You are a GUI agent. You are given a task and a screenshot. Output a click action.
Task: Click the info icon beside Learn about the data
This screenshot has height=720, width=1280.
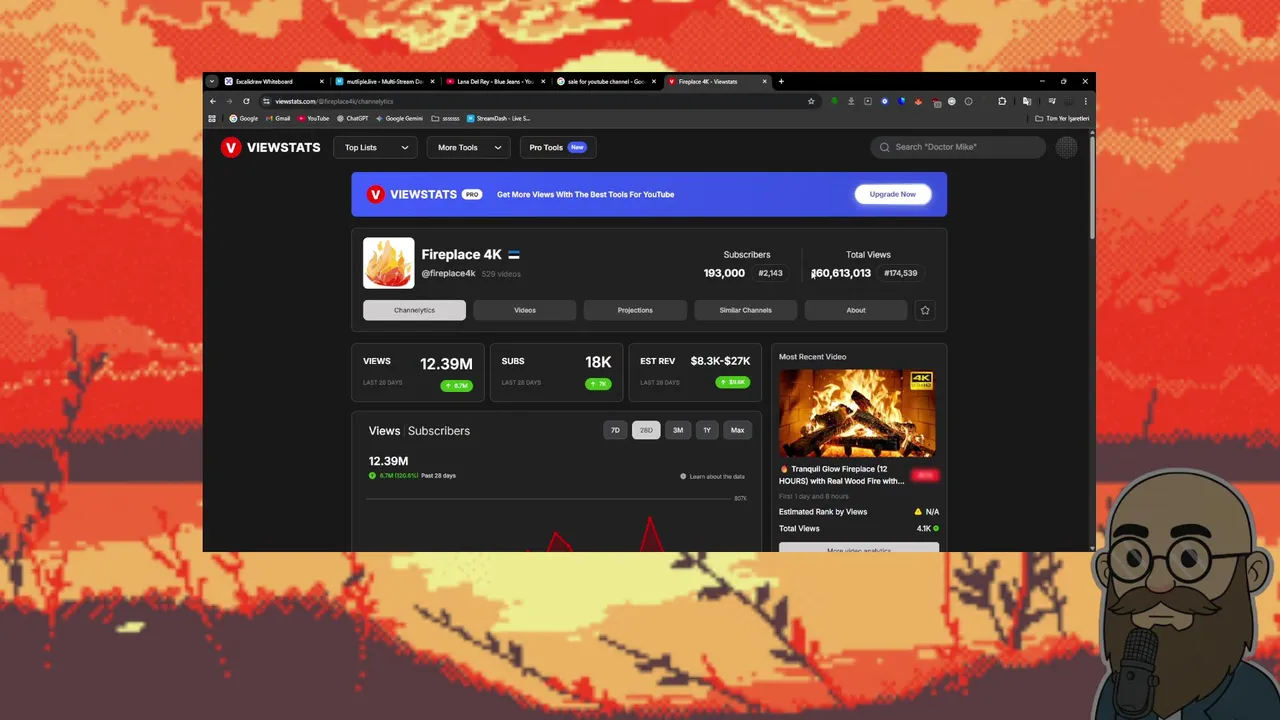[683, 476]
